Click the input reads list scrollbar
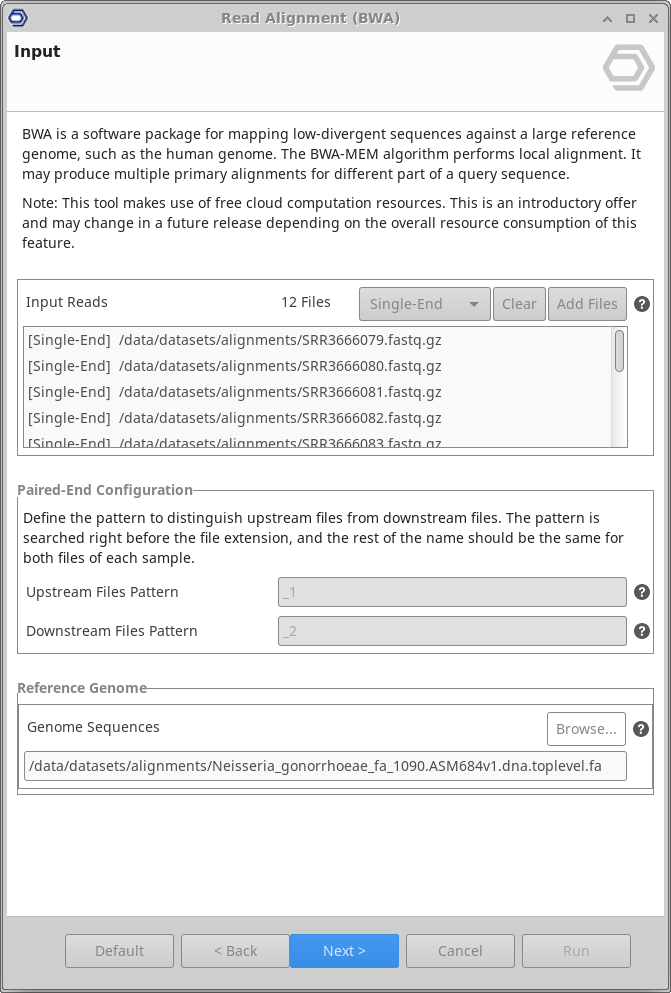Viewport: 671px width, 993px height. (620, 351)
